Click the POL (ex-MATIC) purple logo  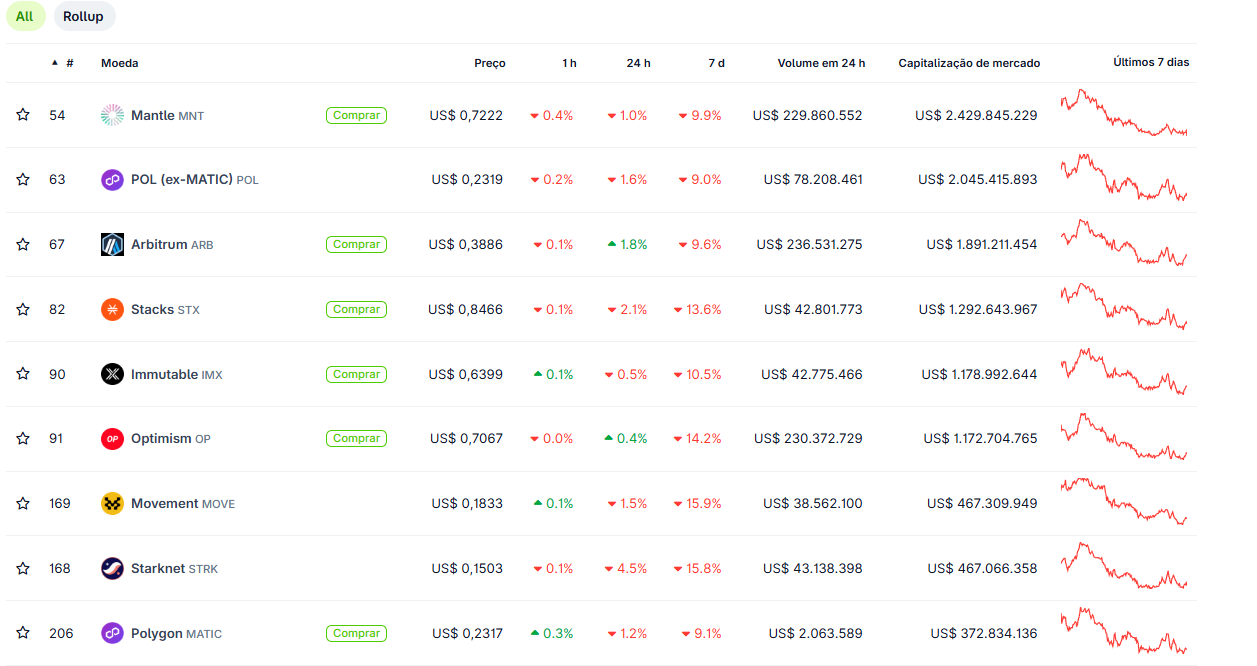112,180
